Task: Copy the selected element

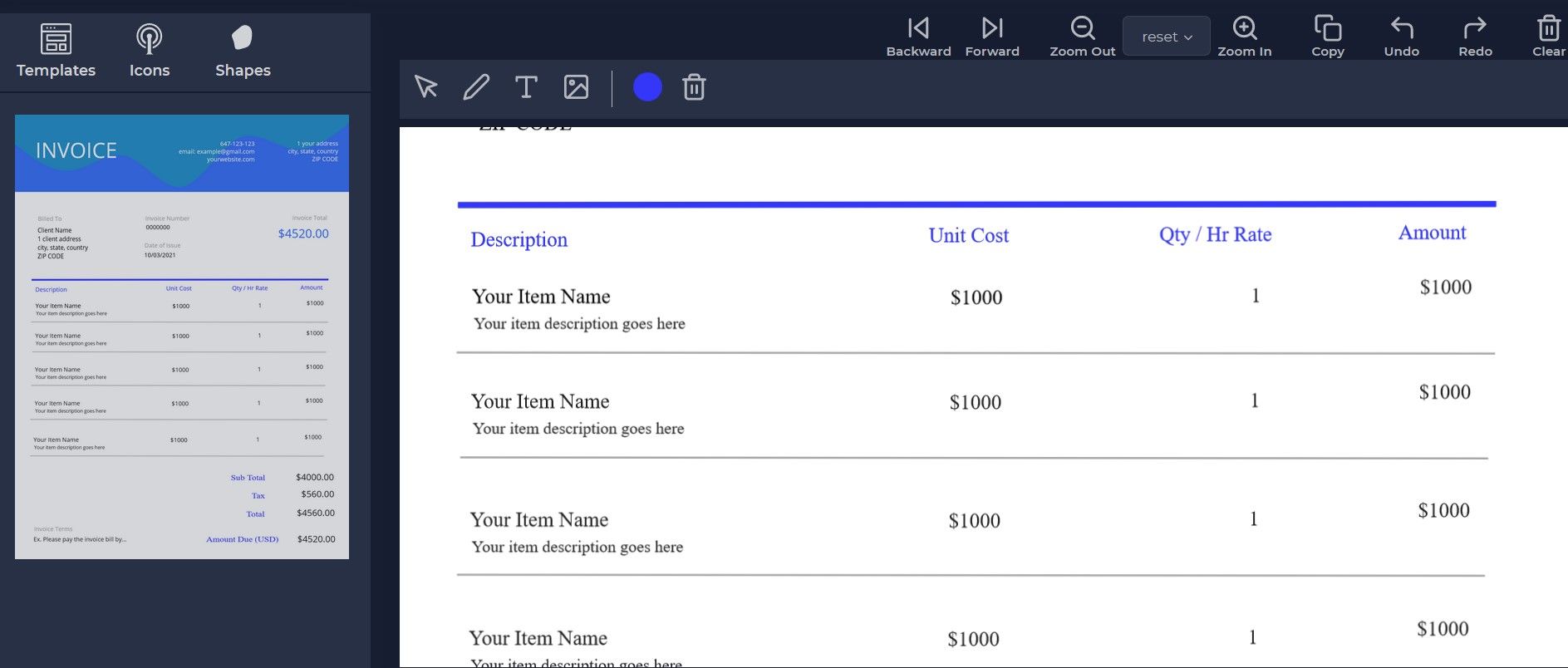Action: tap(1327, 37)
